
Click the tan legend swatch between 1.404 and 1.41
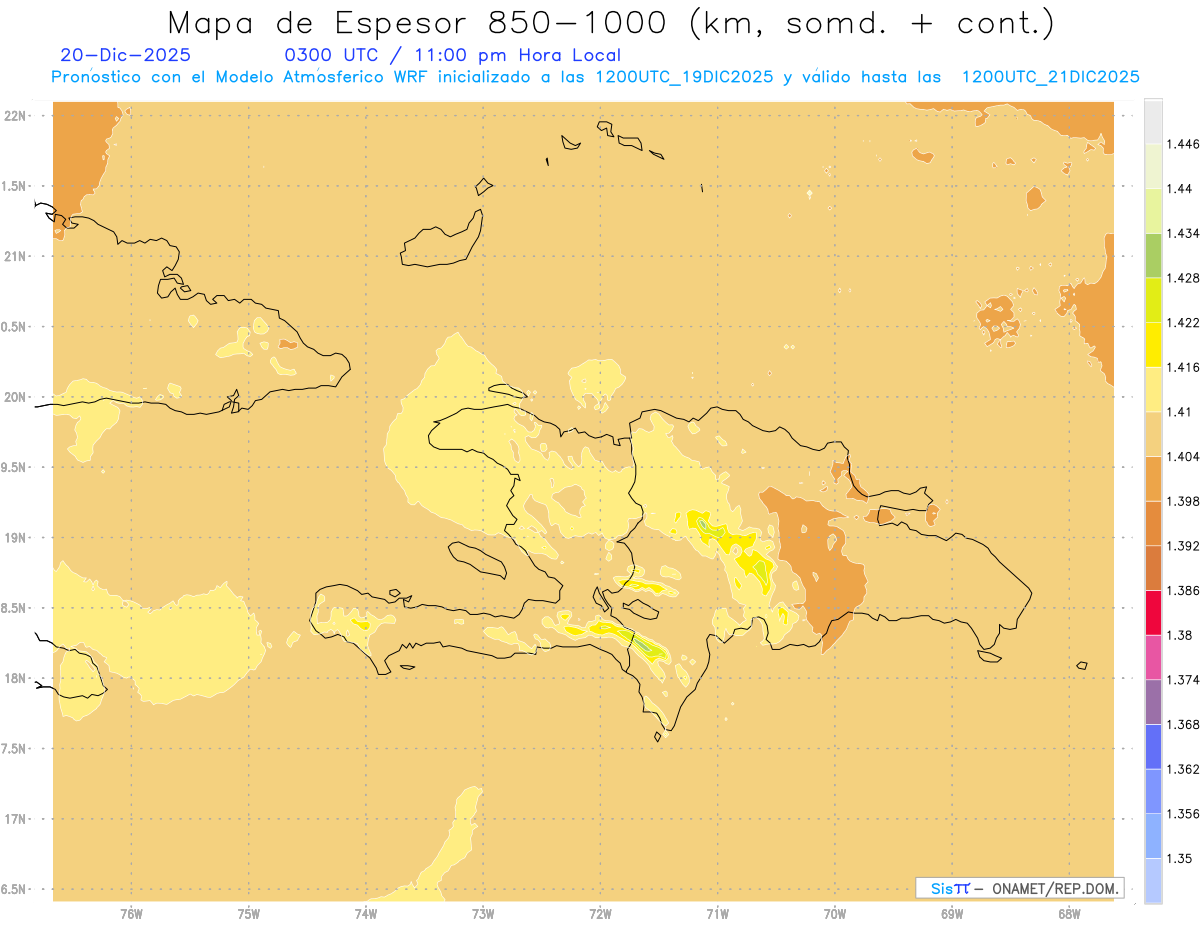1153,433
